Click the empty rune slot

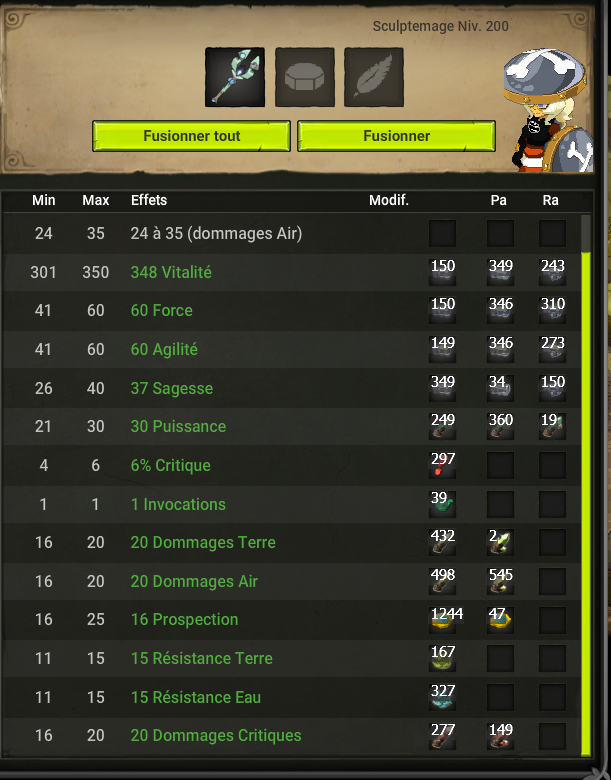click(x=305, y=77)
